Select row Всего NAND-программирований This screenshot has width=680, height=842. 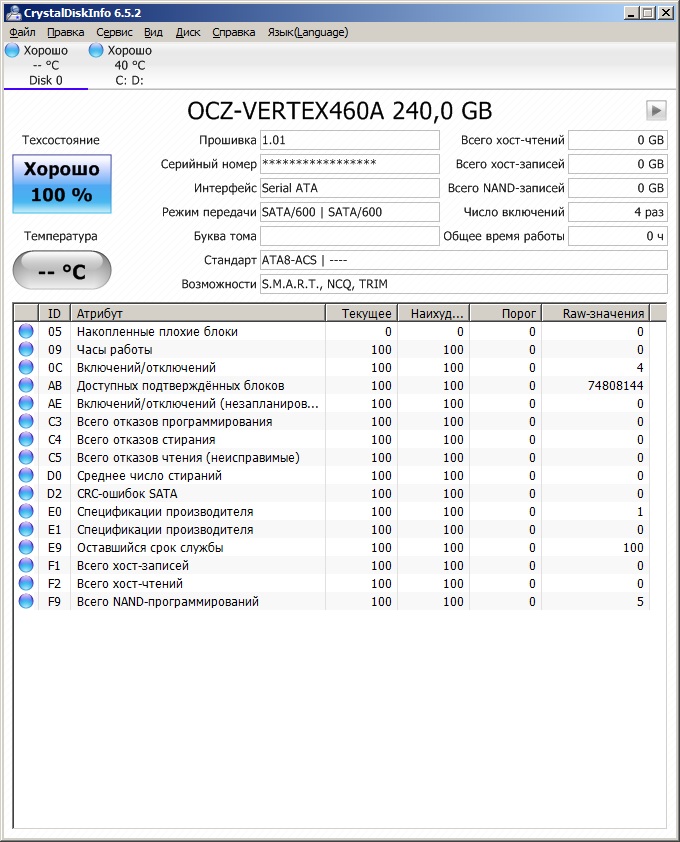331,601
